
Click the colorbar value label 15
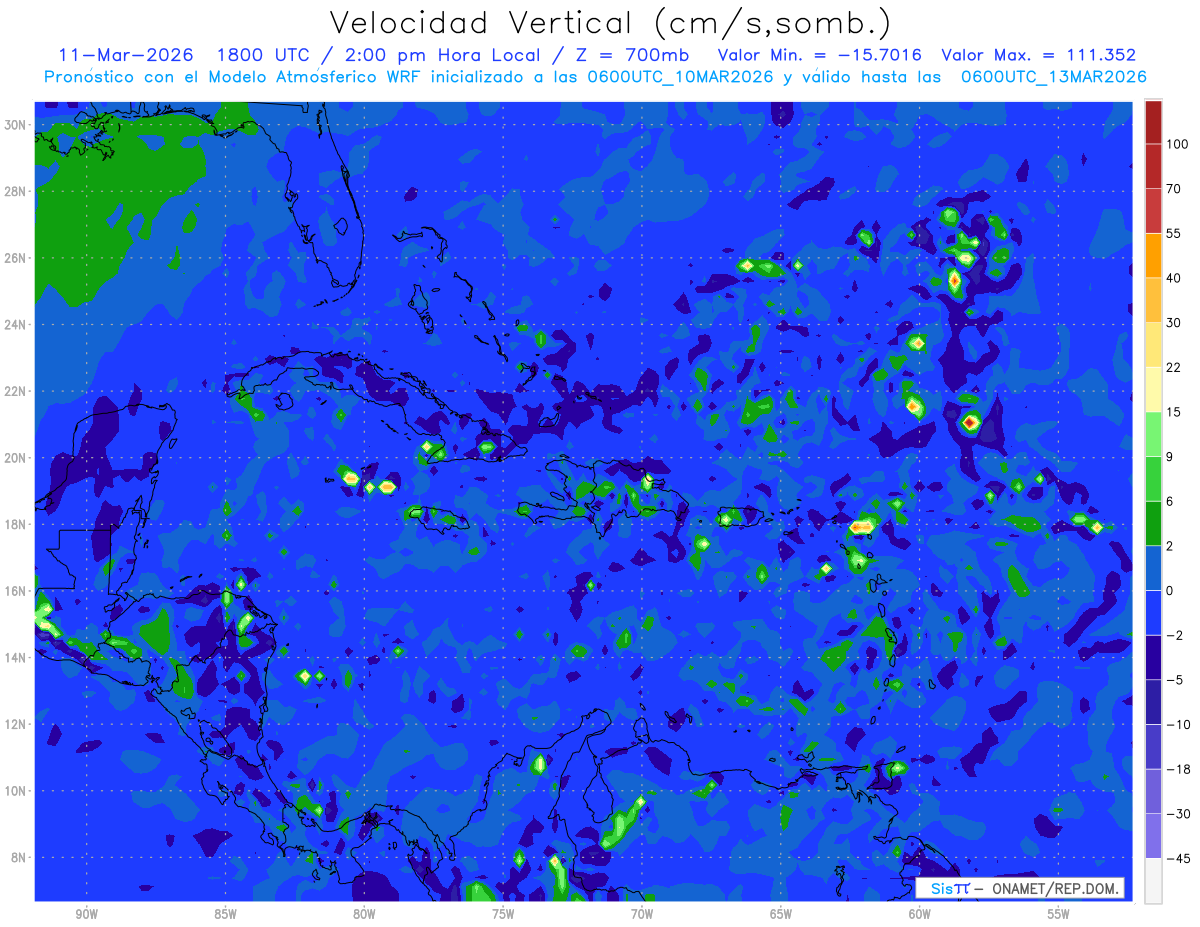1174,412
